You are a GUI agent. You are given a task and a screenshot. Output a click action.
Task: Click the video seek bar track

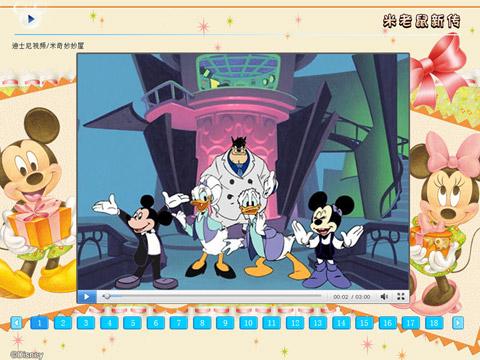(x=213, y=296)
